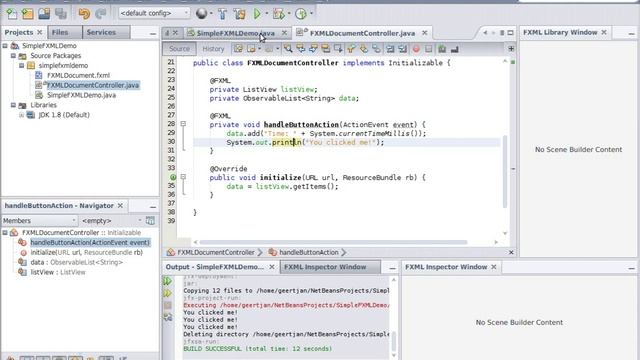The image size is (640, 360).
Task: Toggle Highlight Search icon in editor toolbar
Action: [326, 49]
